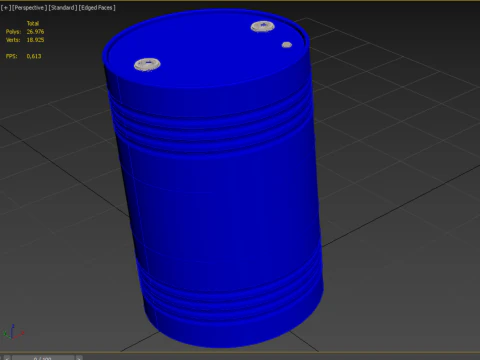
Task: Click the FPS readout value
Action: 34,56
